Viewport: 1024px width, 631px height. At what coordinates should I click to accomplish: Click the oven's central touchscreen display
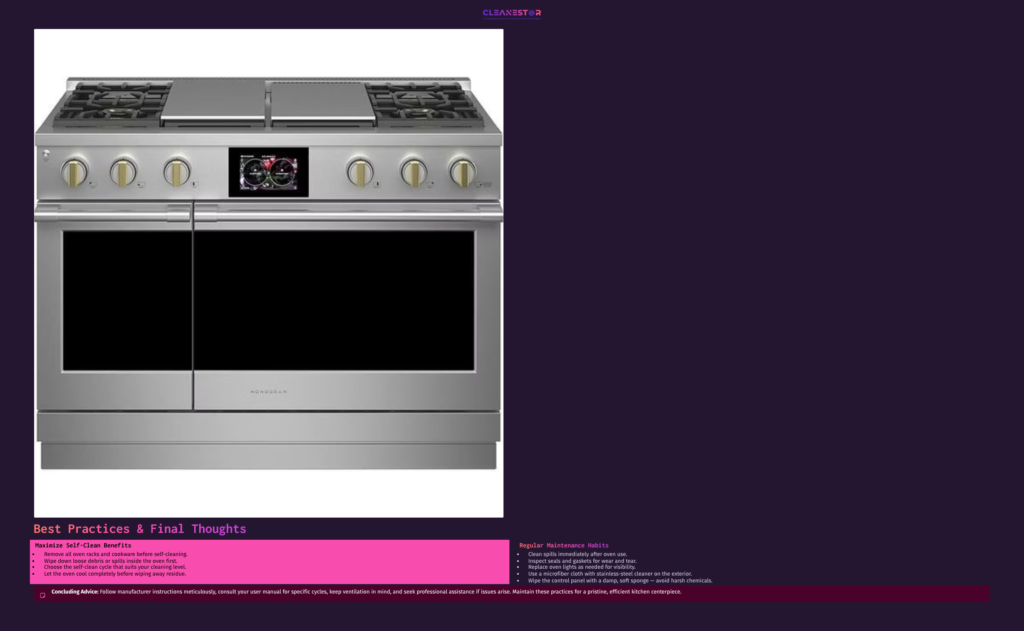click(268, 172)
